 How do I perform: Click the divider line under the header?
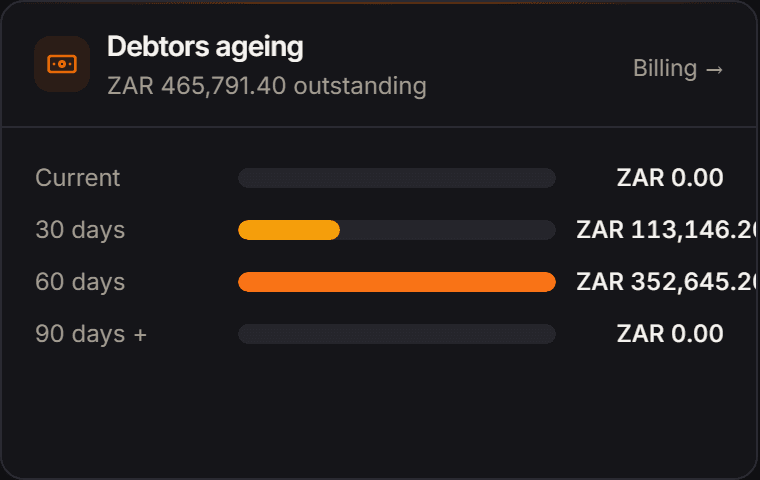[x=380, y=127]
